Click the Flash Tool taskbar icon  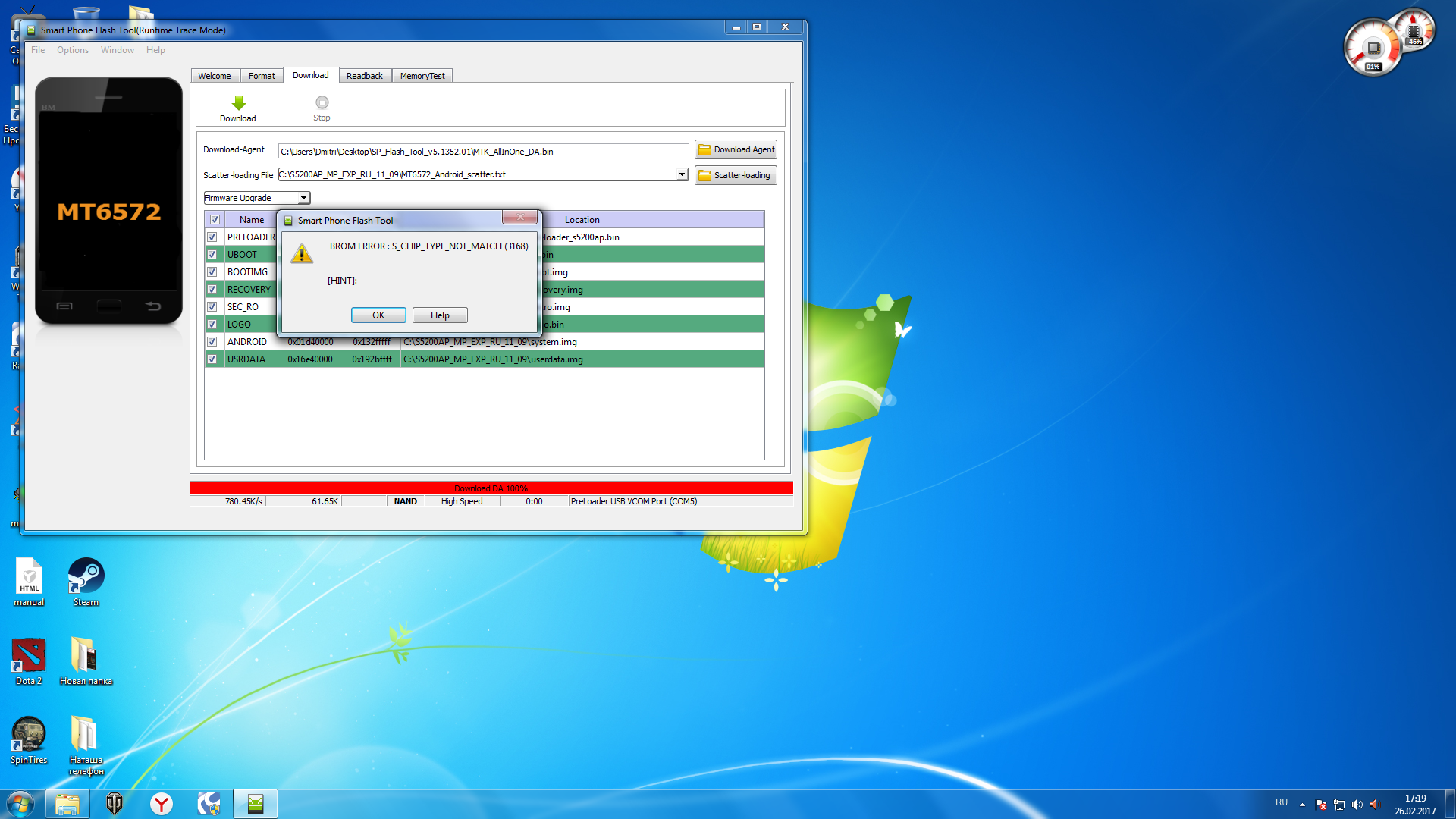[256, 804]
